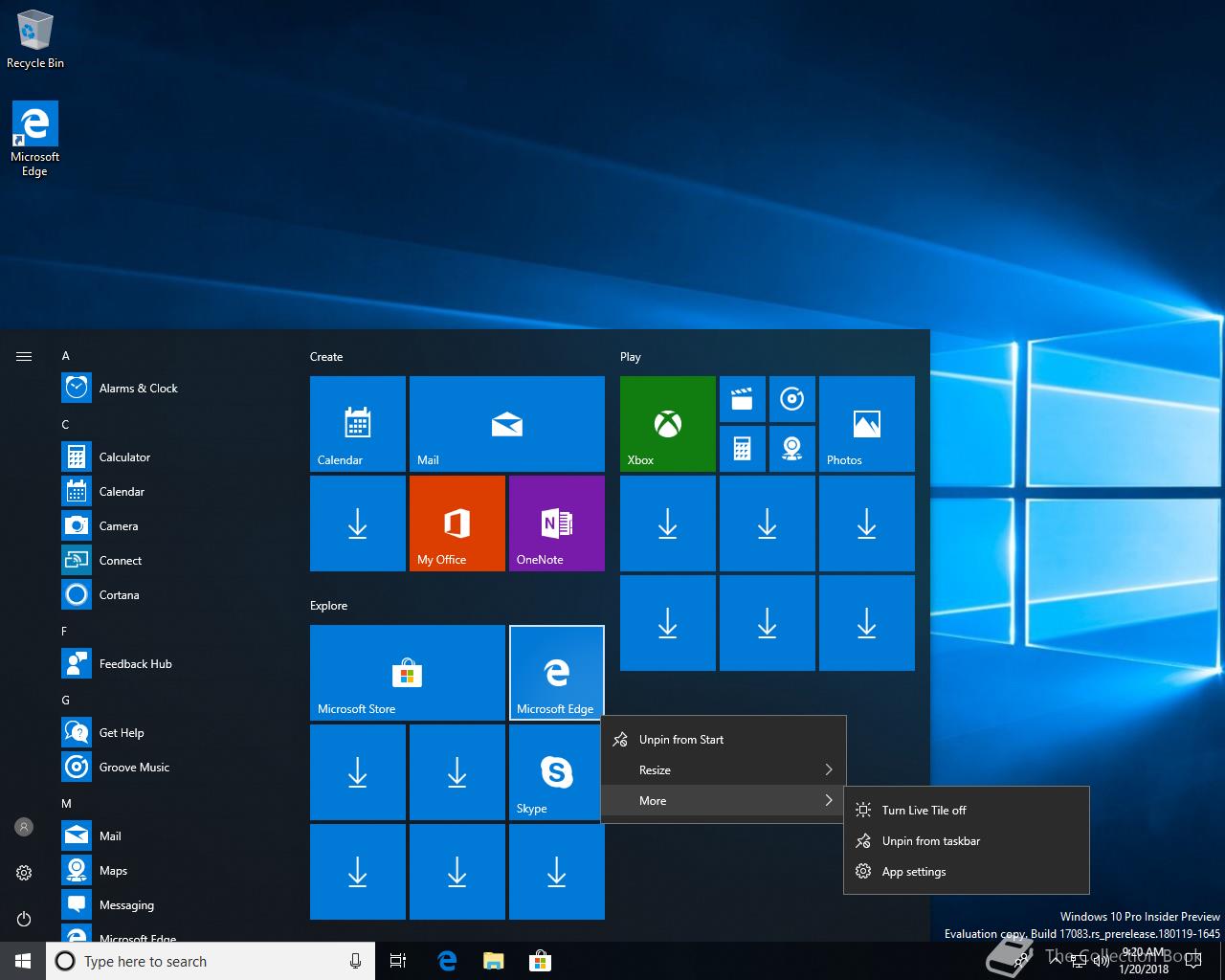Click the user account icon in Start

24,826
